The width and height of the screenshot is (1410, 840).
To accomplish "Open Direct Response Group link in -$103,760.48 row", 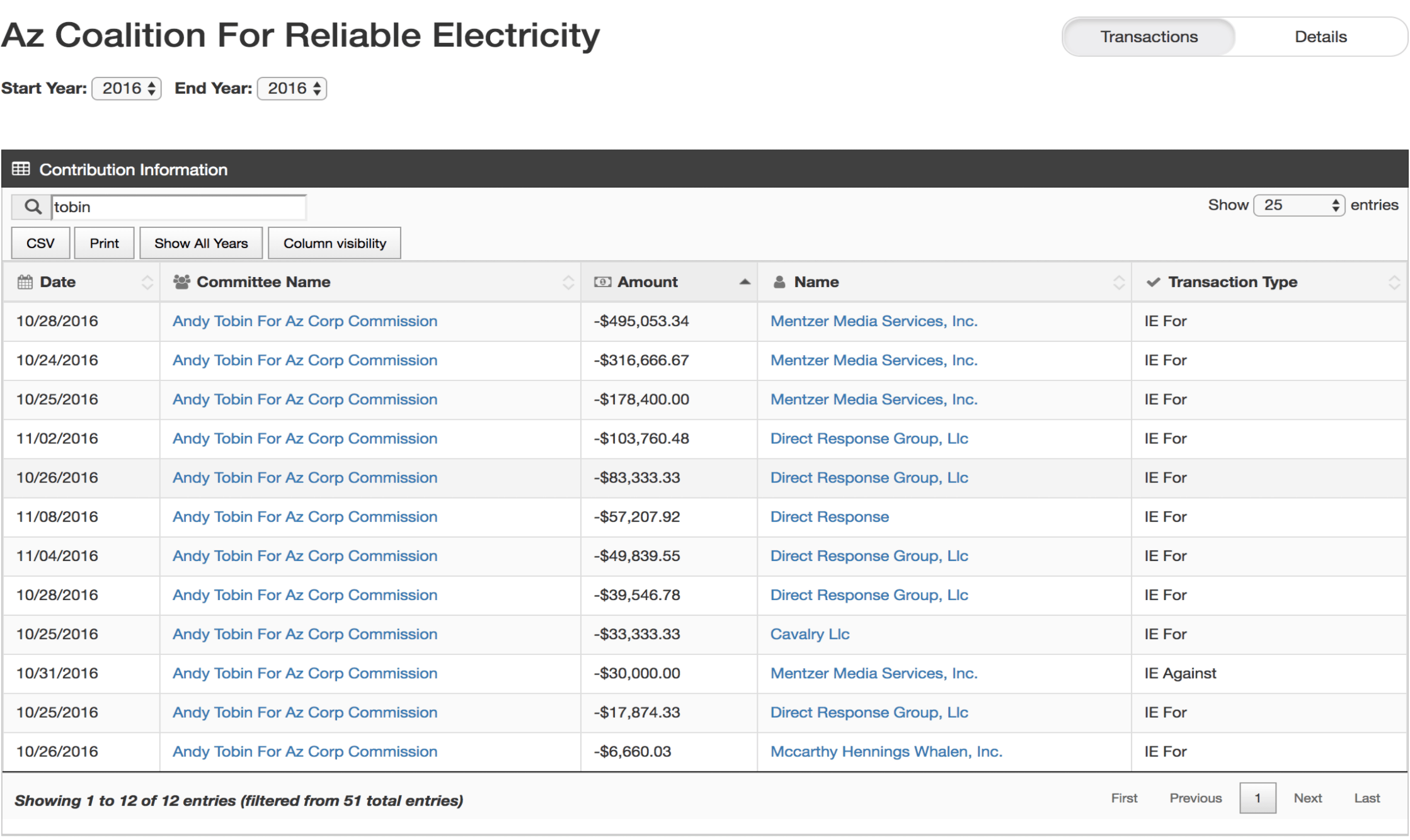I will [x=869, y=438].
